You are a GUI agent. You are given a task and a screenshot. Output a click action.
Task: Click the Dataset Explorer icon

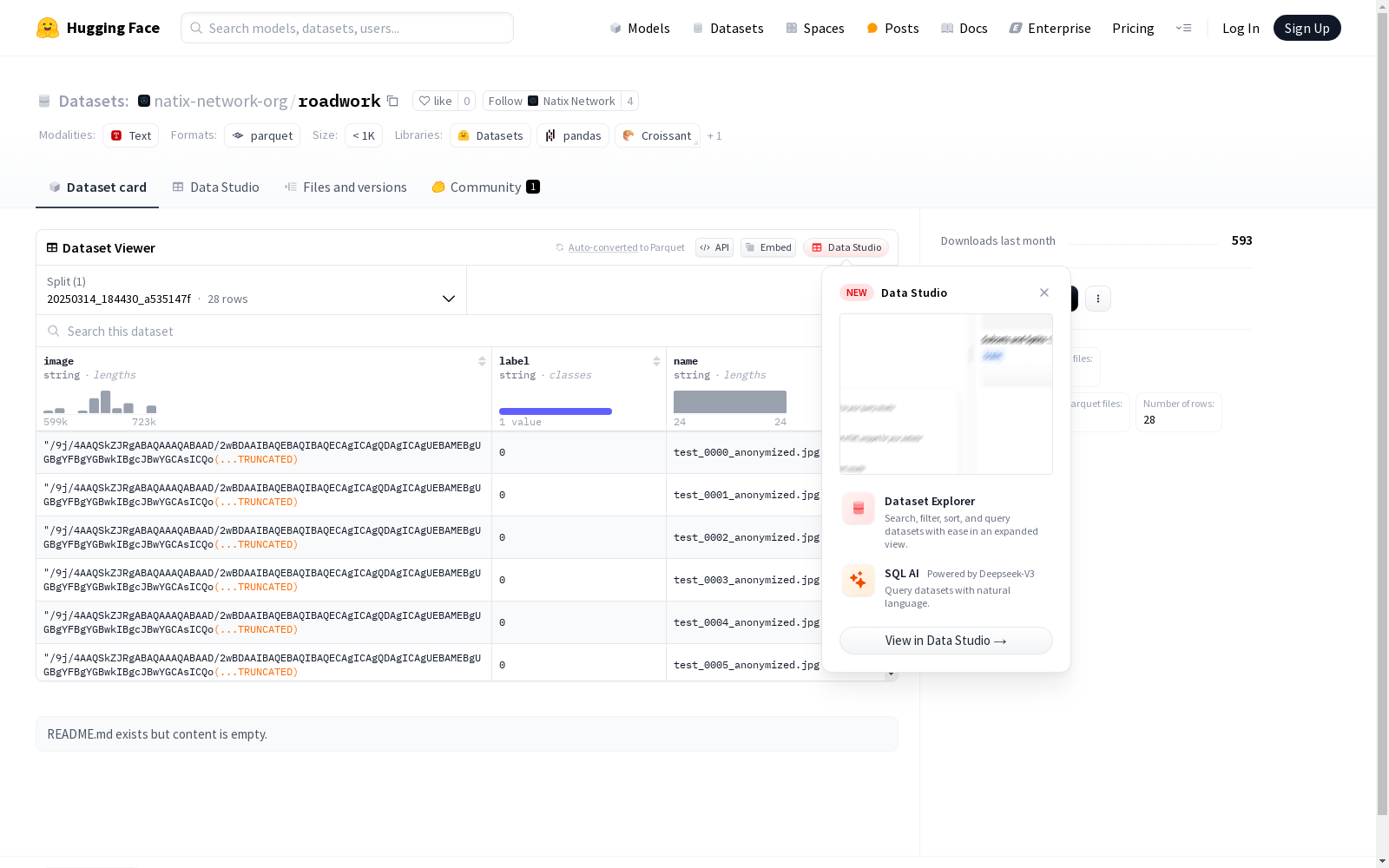click(859, 509)
